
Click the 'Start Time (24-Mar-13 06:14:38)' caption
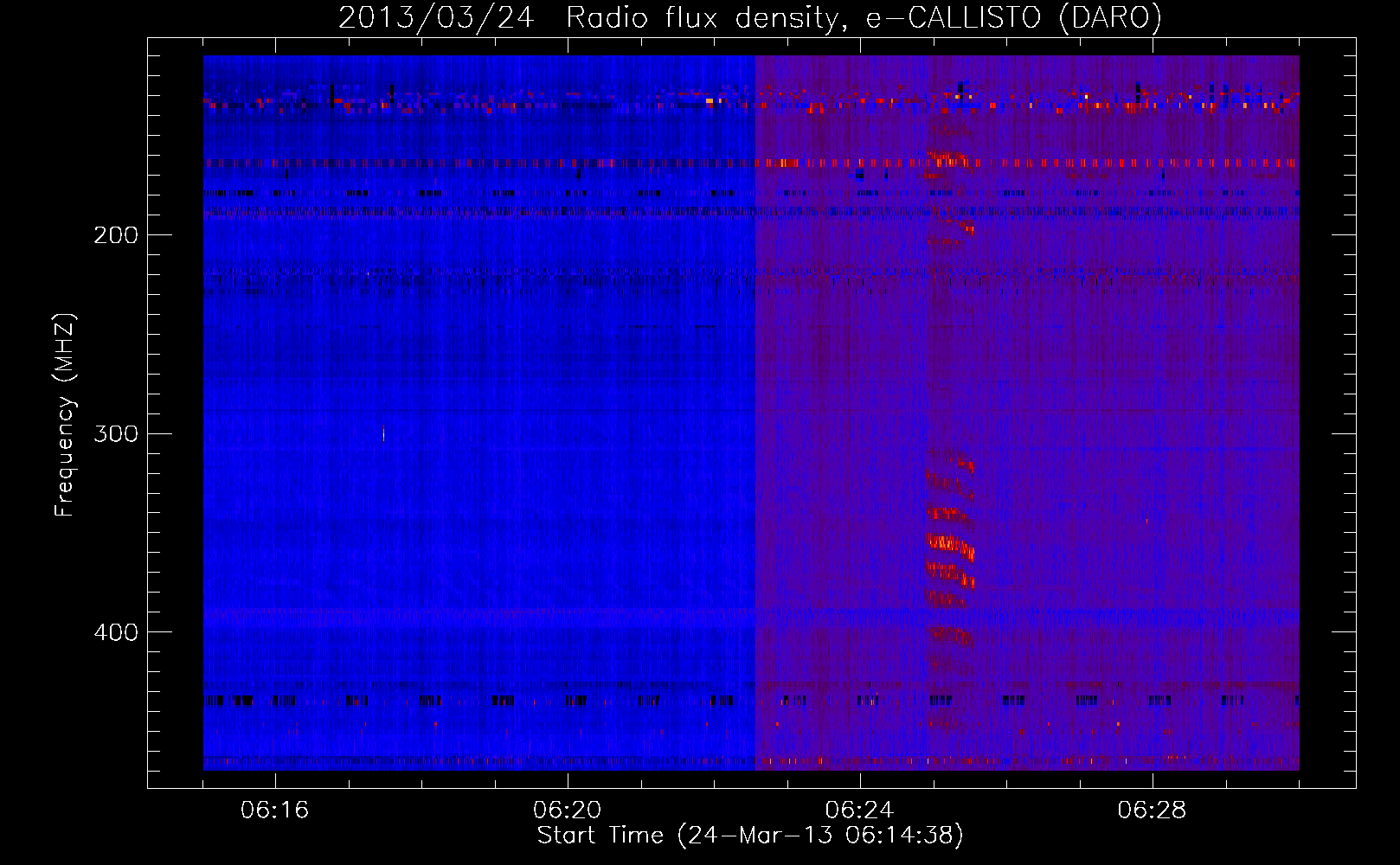pyautogui.click(x=750, y=836)
